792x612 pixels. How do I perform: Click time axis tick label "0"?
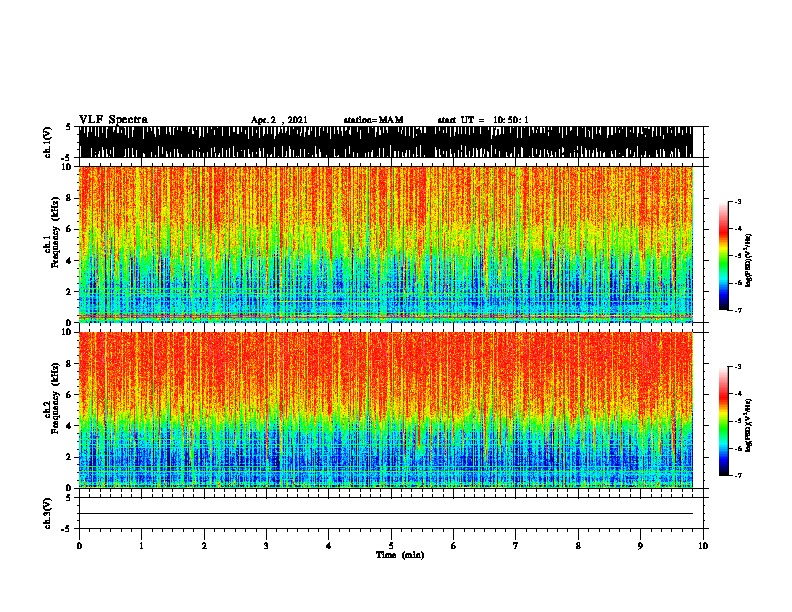(79, 546)
